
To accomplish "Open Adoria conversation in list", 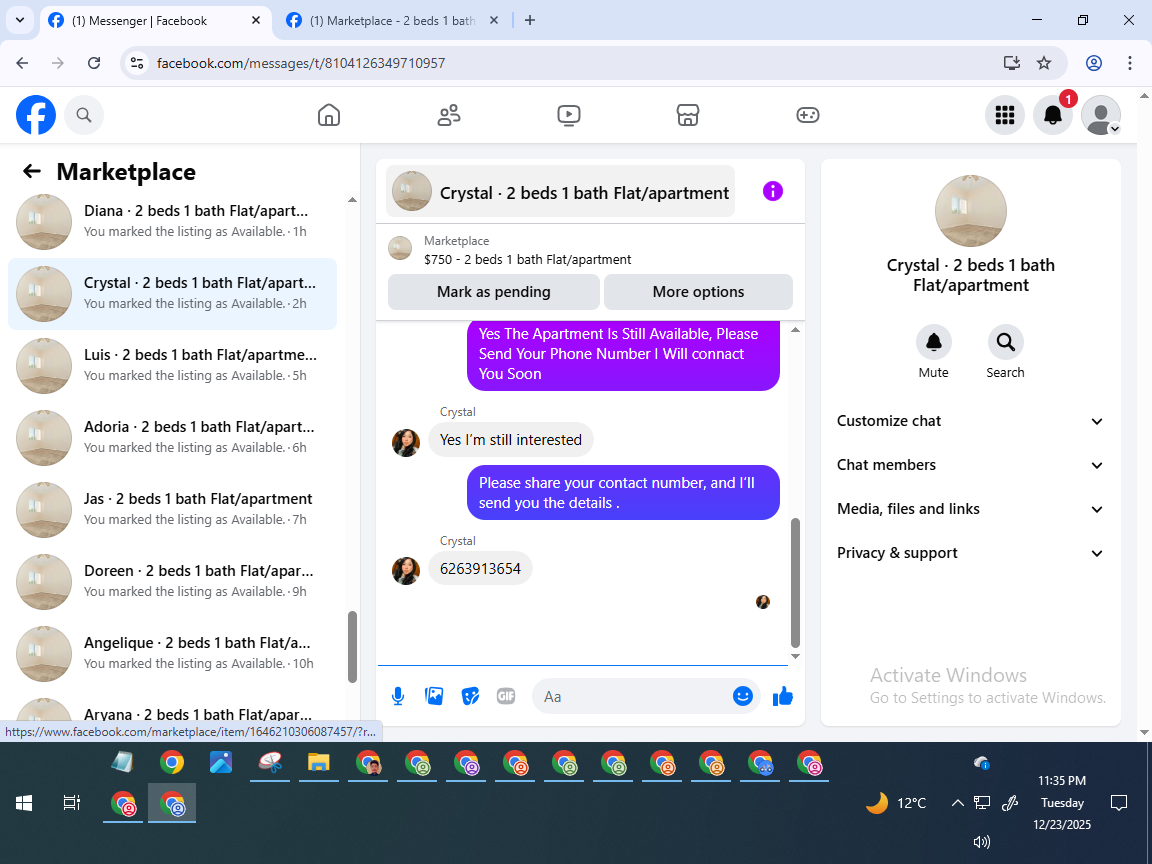I will [x=172, y=437].
